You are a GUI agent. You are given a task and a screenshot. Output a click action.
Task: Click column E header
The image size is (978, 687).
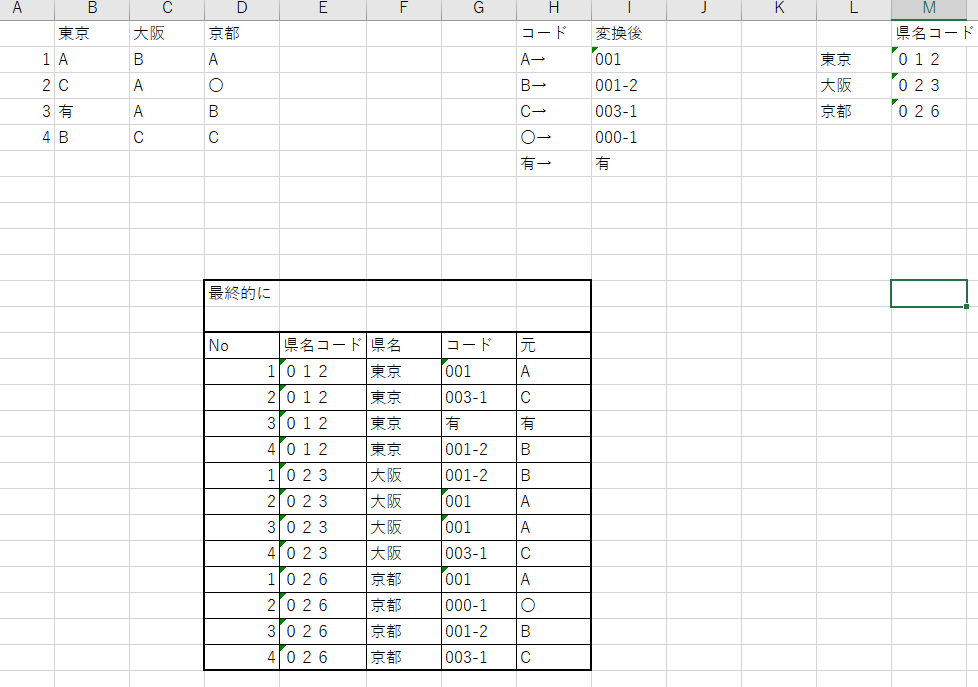tap(322, 9)
